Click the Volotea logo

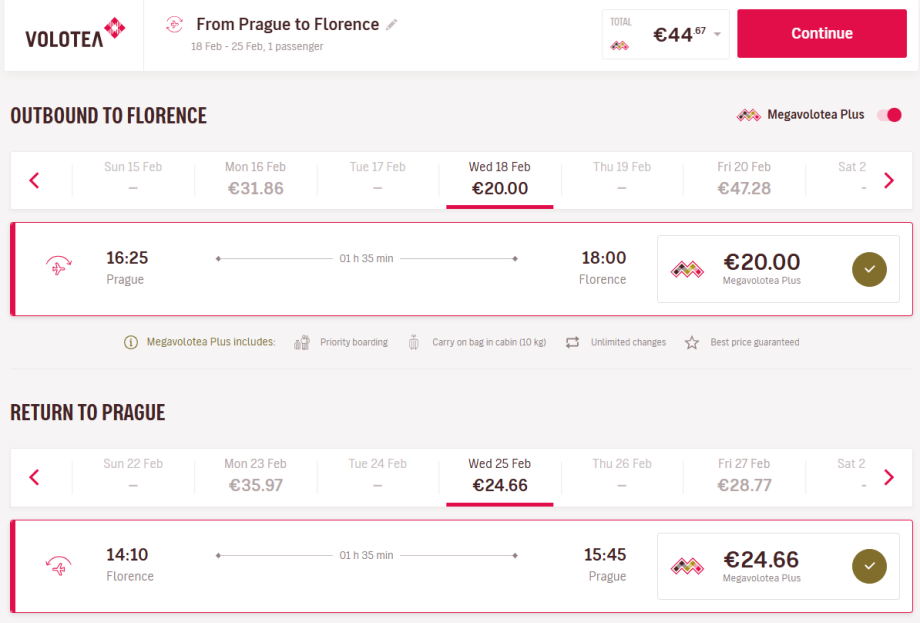tap(75, 34)
